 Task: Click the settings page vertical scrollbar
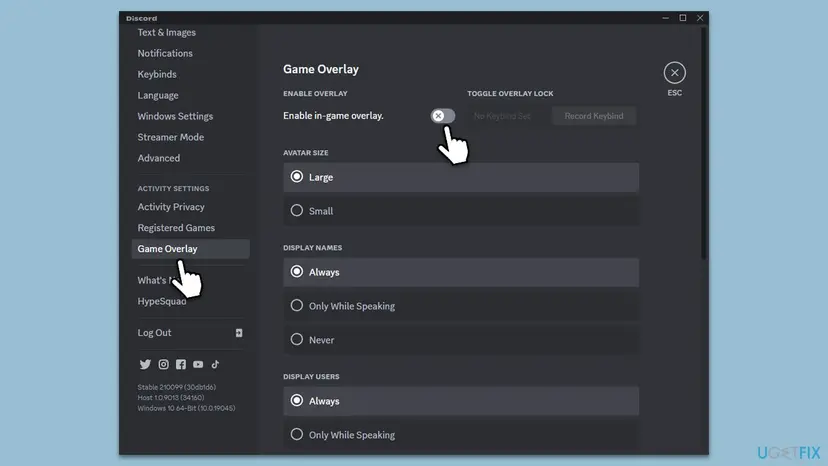point(703,143)
